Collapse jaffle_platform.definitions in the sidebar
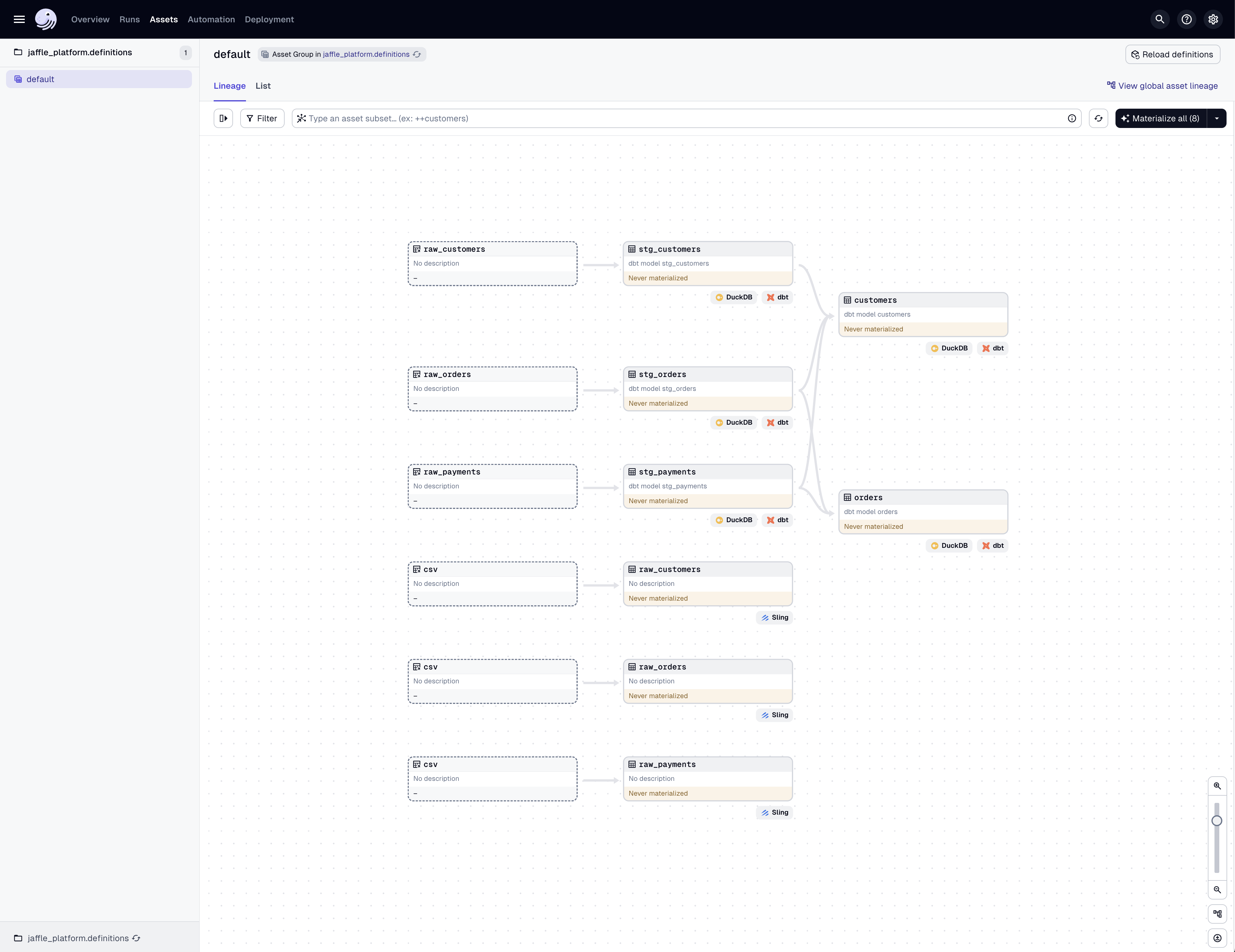Viewport: 1235px width, 952px height. coord(79,52)
